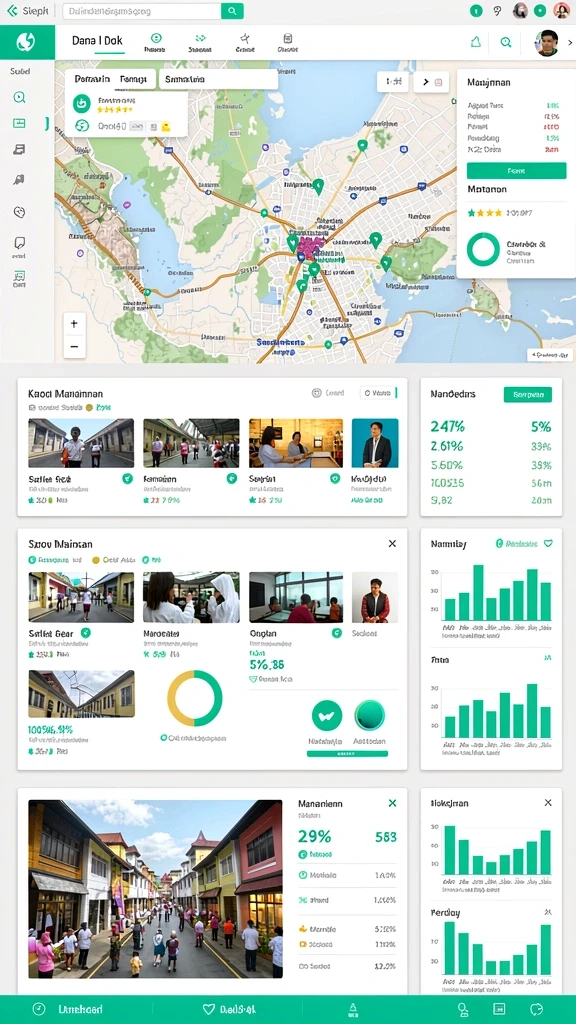Click the orange square icon on fifth Mananienn row

click(x=302, y=944)
